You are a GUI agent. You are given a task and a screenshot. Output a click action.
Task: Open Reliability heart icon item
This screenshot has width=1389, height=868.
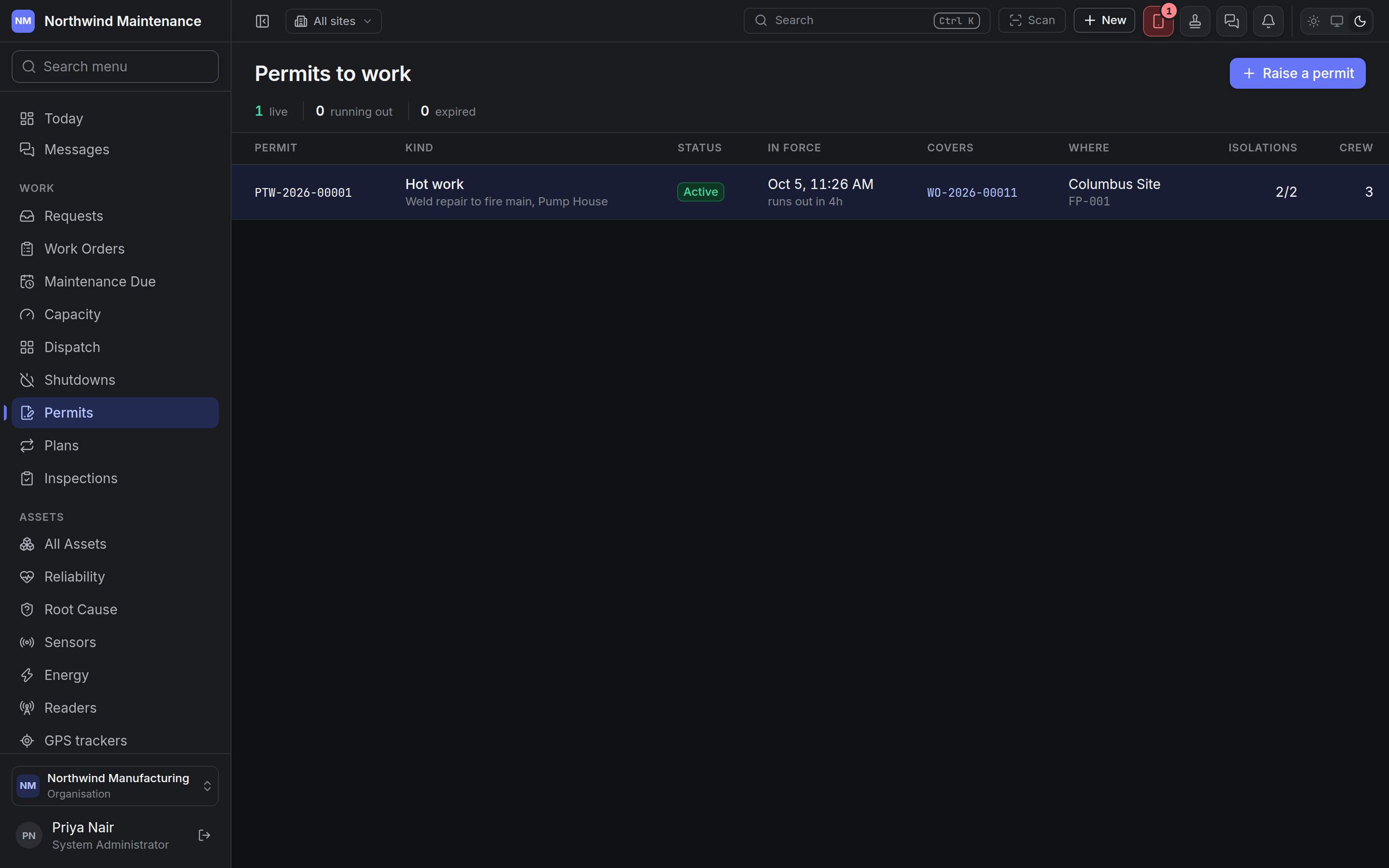tap(115, 576)
